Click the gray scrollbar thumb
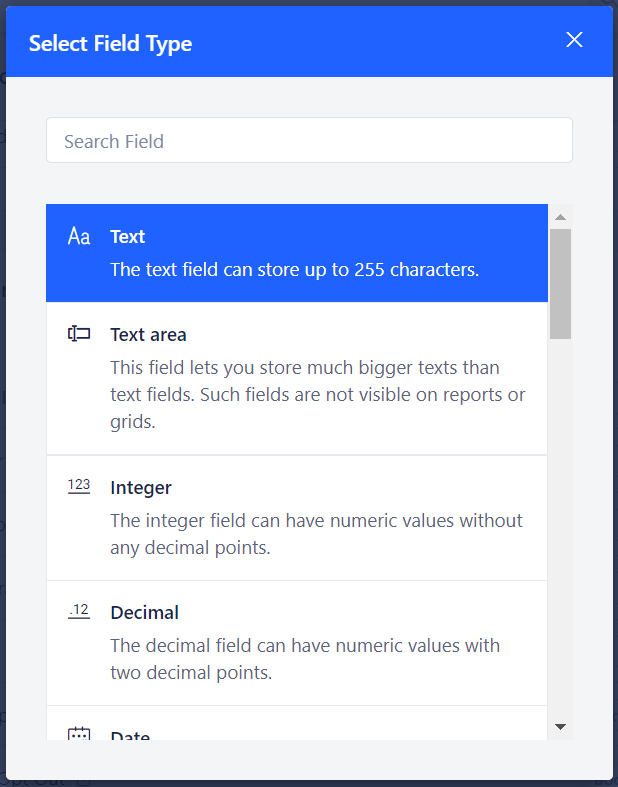618x787 pixels. pos(560,284)
